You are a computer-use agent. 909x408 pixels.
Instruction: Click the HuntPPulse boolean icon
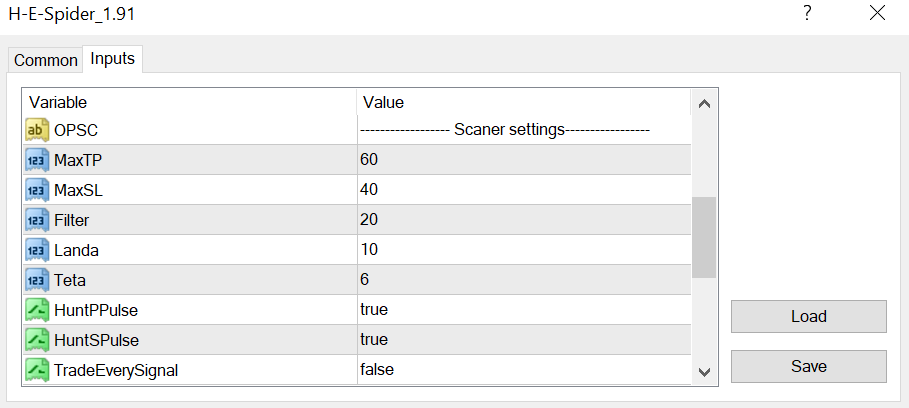[x=38, y=309]
